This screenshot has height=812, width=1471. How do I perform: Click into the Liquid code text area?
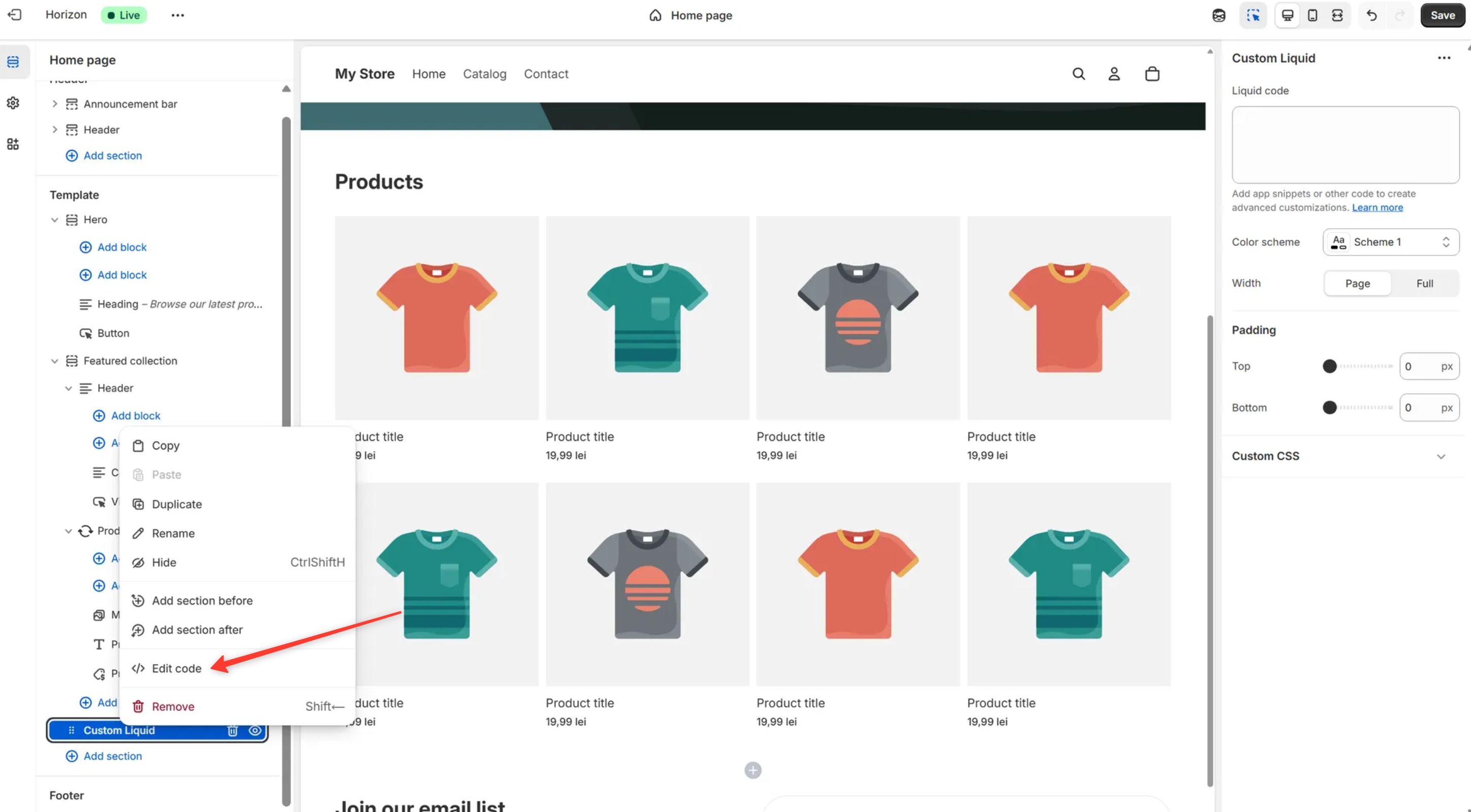(x=1345, y=144)
